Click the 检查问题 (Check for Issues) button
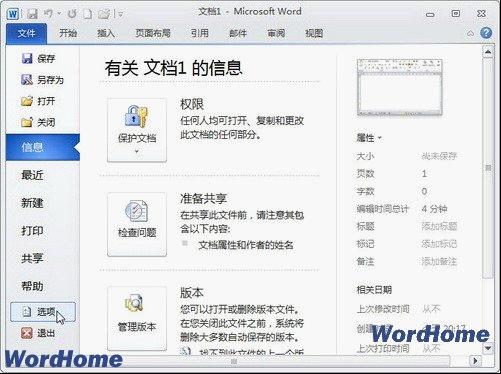Viewport: 501px width, 374px height. pos(137,224)
